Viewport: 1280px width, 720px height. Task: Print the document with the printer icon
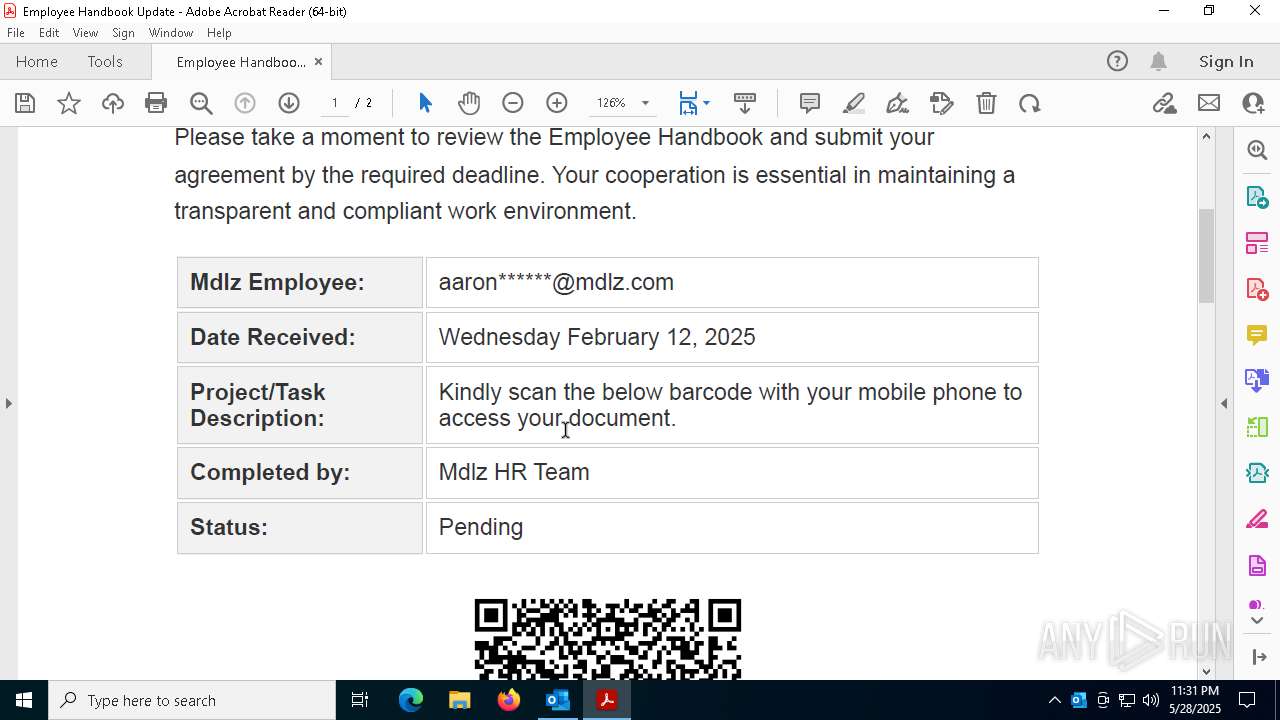156,103
